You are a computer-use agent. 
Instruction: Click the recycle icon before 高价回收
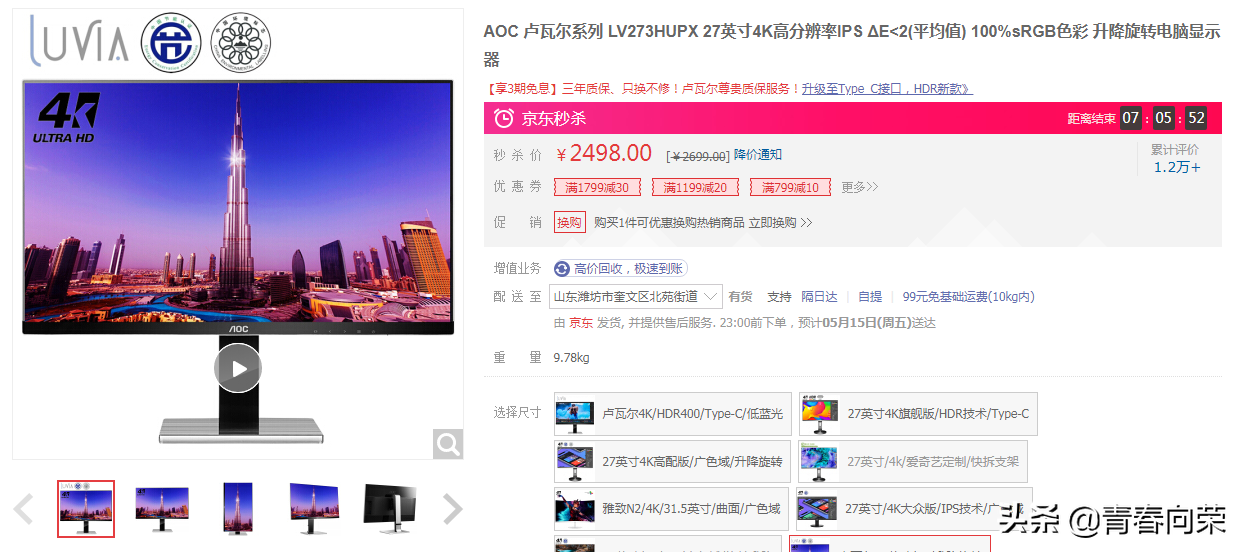pyautogui.click(x=562, y=269)
